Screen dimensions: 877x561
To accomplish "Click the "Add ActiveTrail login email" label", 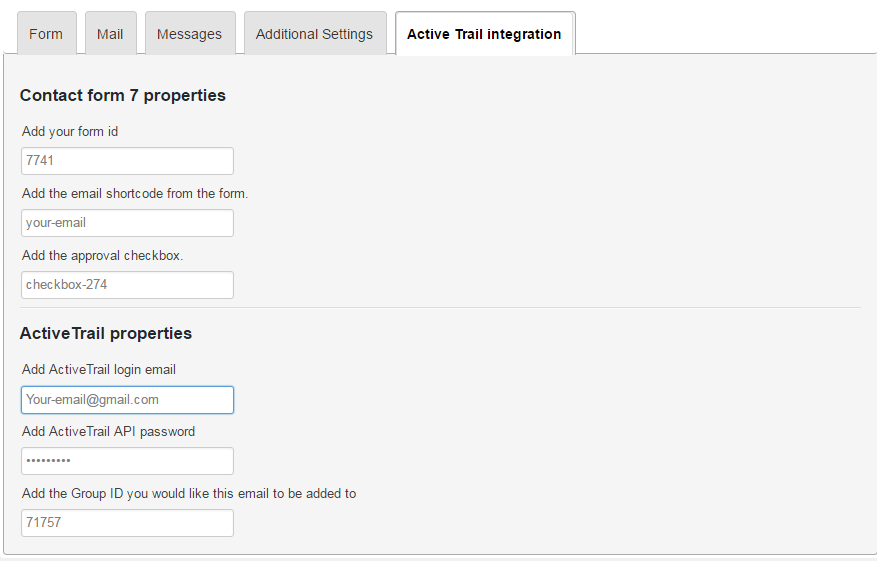I will [x=99, y=369].
